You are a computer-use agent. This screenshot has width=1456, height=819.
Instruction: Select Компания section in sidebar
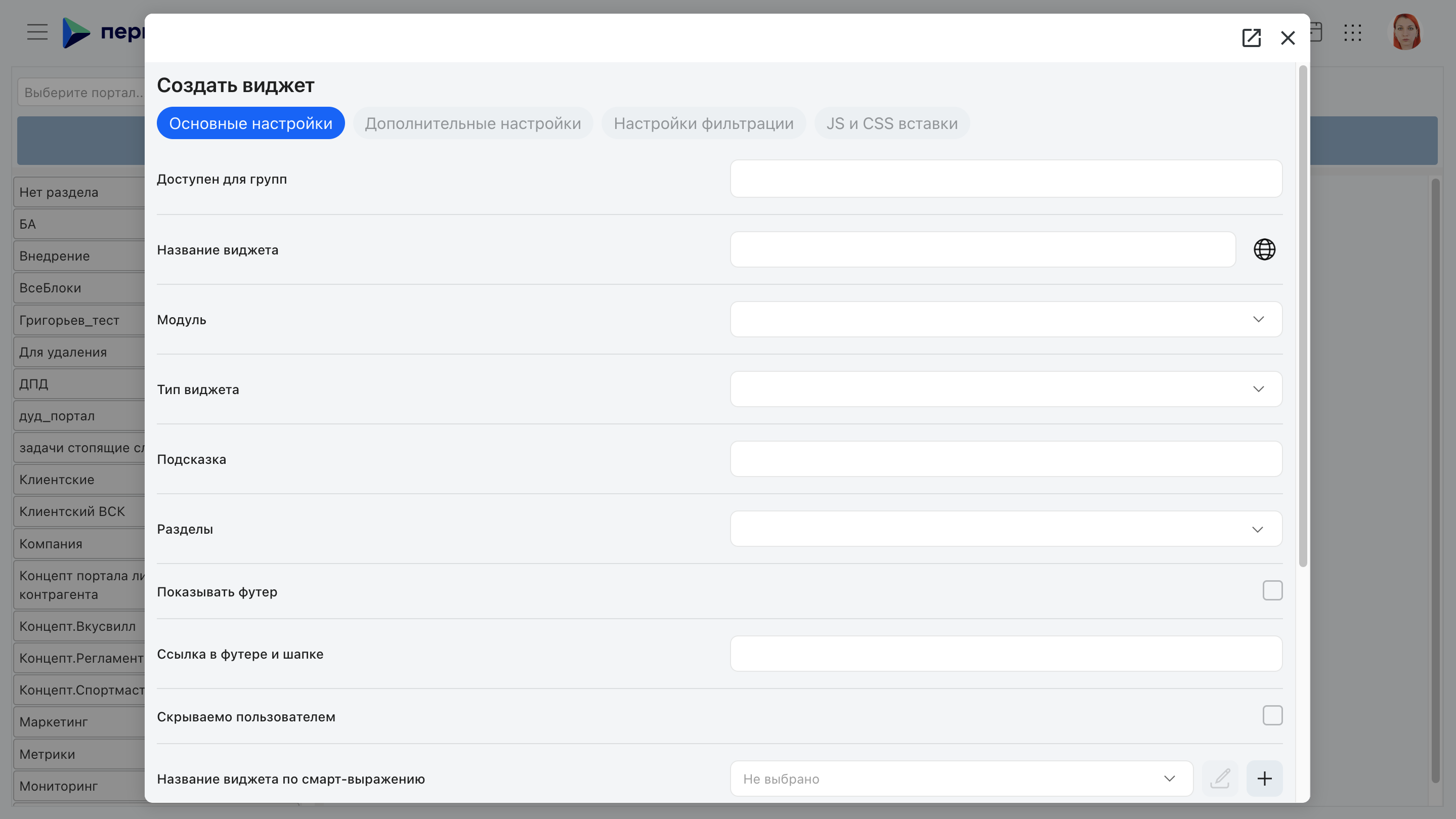pos(79,544)
